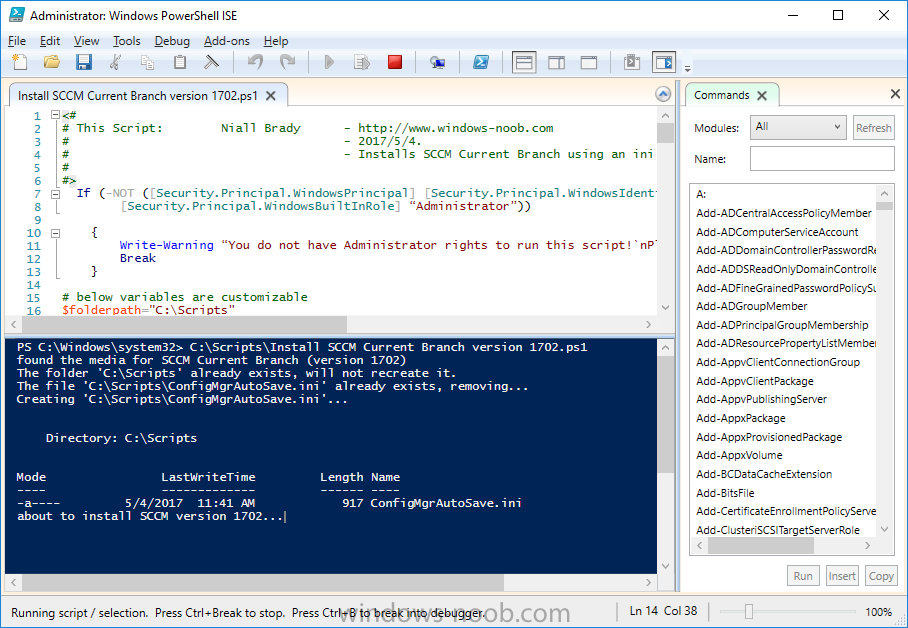Click $folderpath variable on line 16
Image resolution: width=908 pixels, height=628 pixels.
(101, 310)
